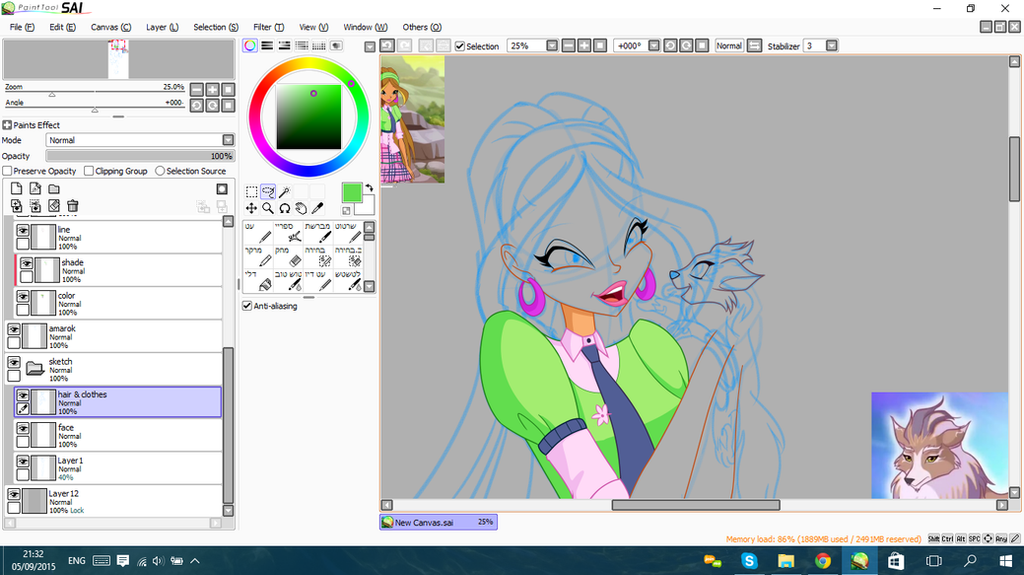
Task: Hide the shade layer eye icon
Action: [26, 263]
